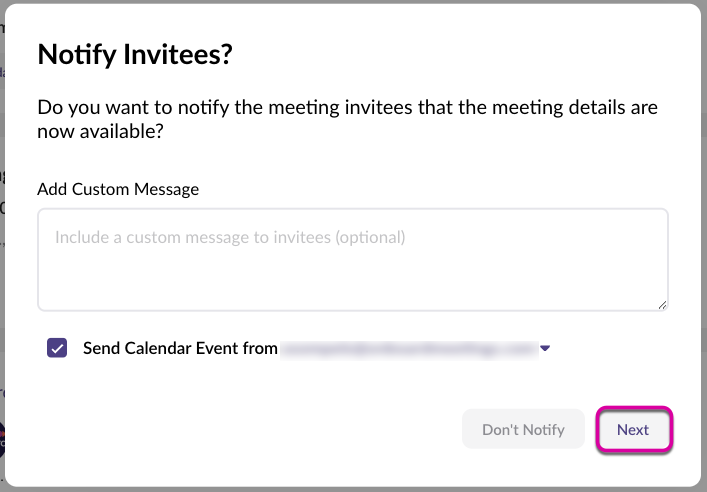
Task: Open the blurred sender email selector
Action: (x=408, y=348)
